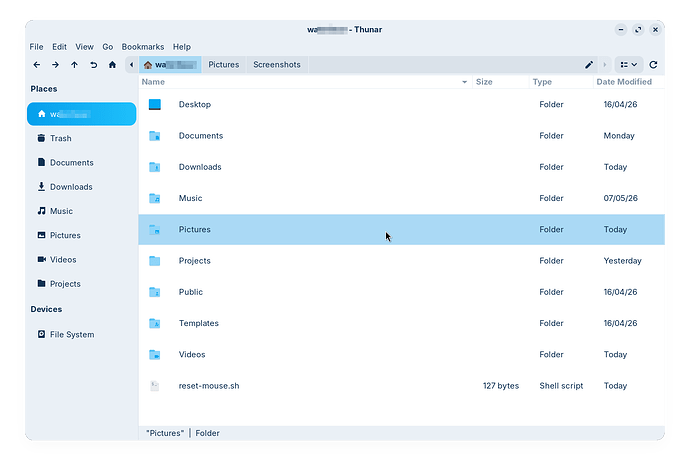The image size is (690, 471).
Task: Click the home path bar button
Action: (170, 65)
